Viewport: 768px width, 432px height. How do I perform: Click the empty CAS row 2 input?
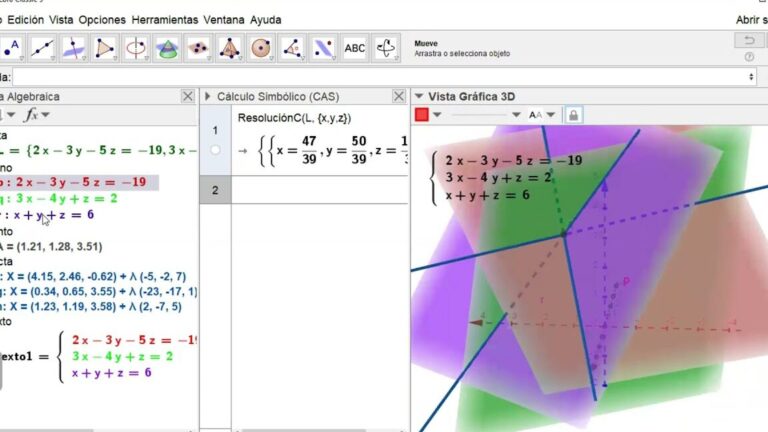pyautogui.click(x=320, y=190)
